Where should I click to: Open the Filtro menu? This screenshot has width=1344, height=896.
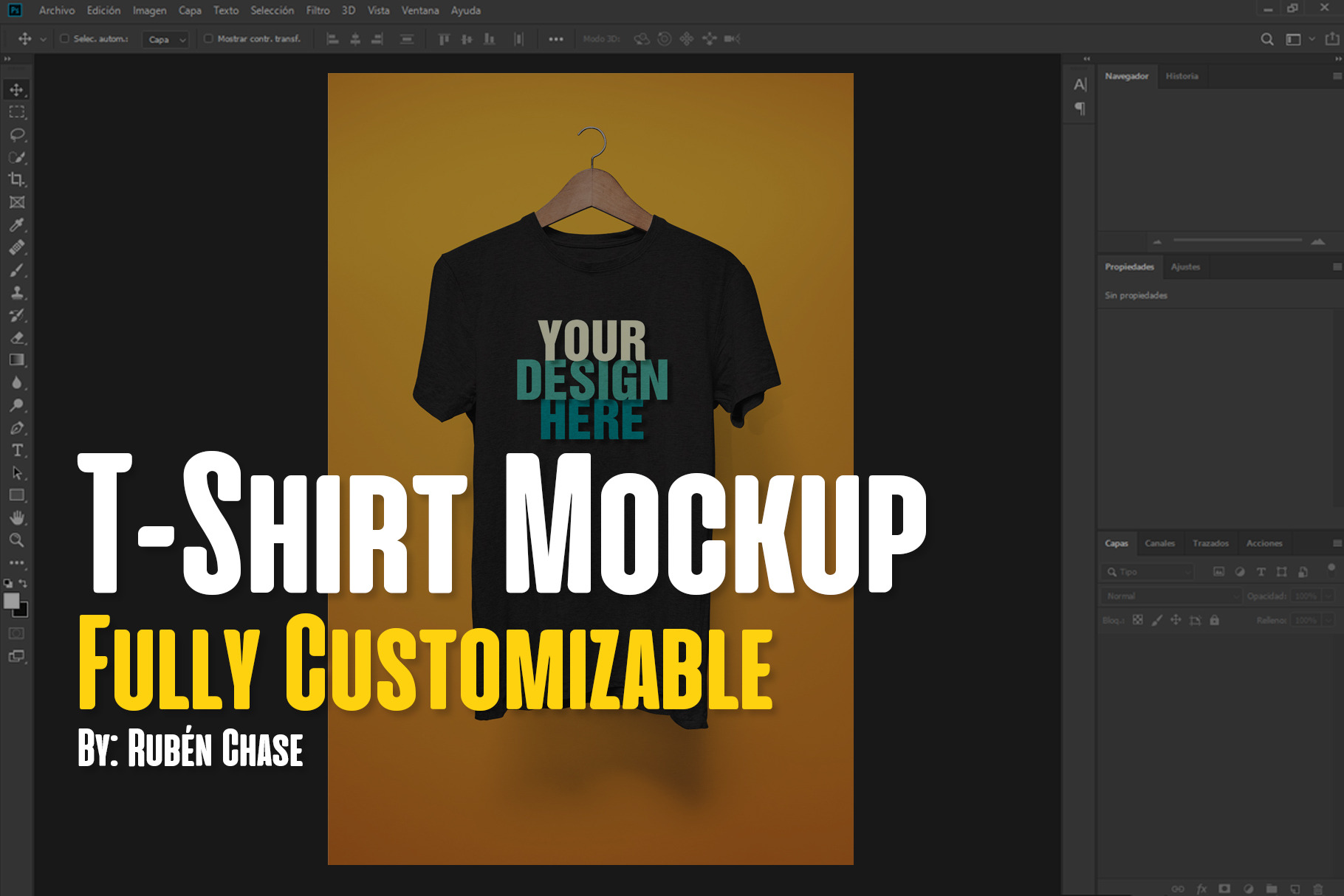tap(318, 10)
